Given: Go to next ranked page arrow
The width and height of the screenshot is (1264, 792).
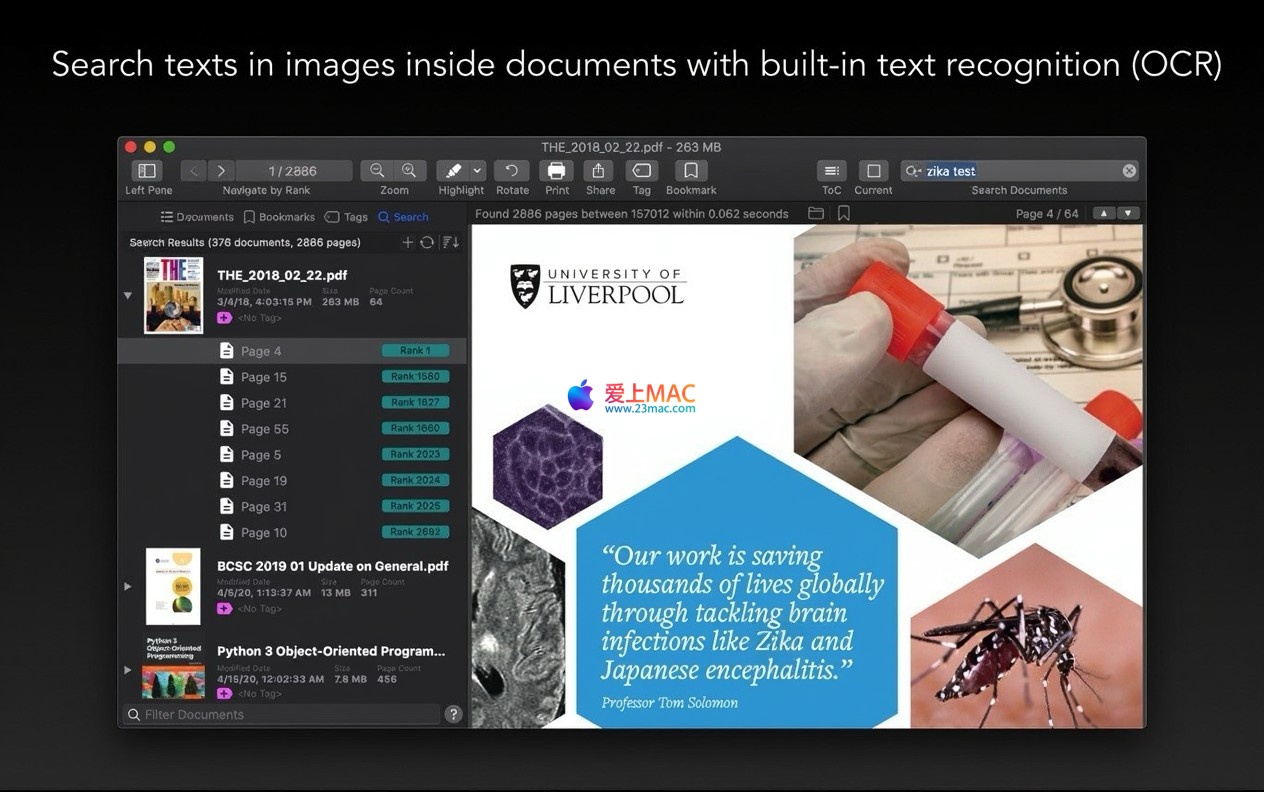Looking at the screenshot, I should [x=221, y=171].
